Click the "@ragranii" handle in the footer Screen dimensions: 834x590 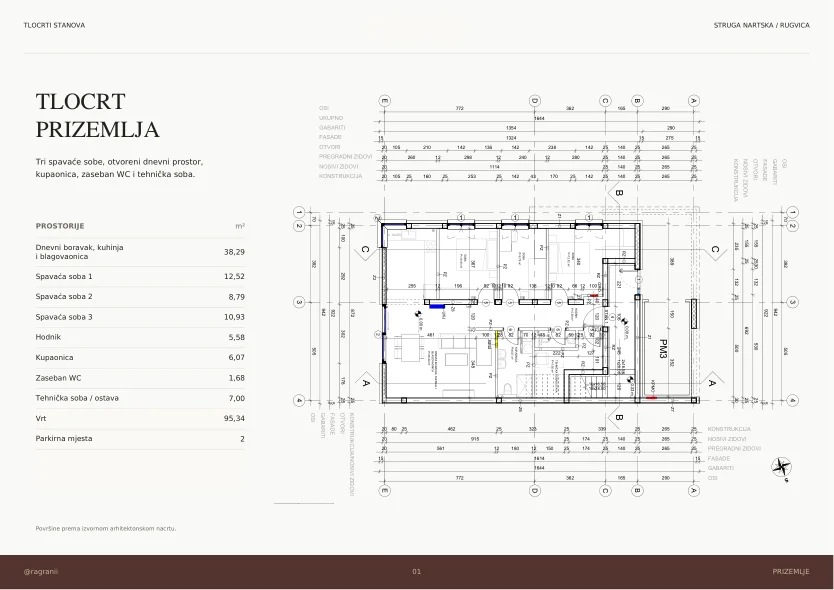click(x=41, y=572)
